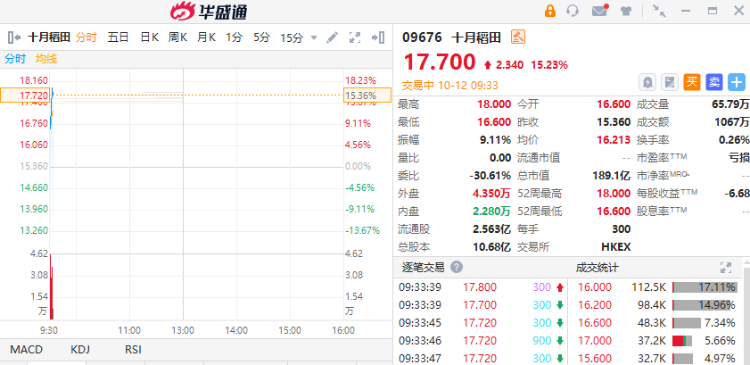The width and height of the screenshot is (750, 365).
Task: Set a price alert bell icon
Action: [x=648, y=82]
